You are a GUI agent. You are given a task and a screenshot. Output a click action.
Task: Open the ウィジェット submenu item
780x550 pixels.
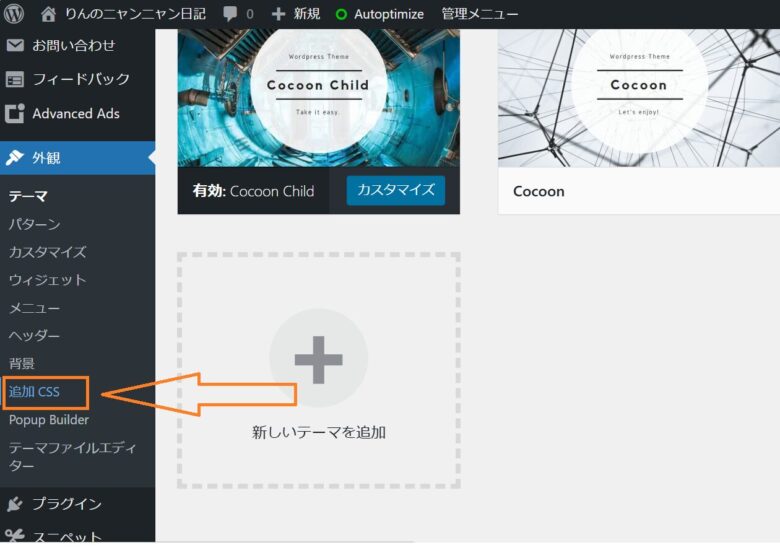(47, 280)
